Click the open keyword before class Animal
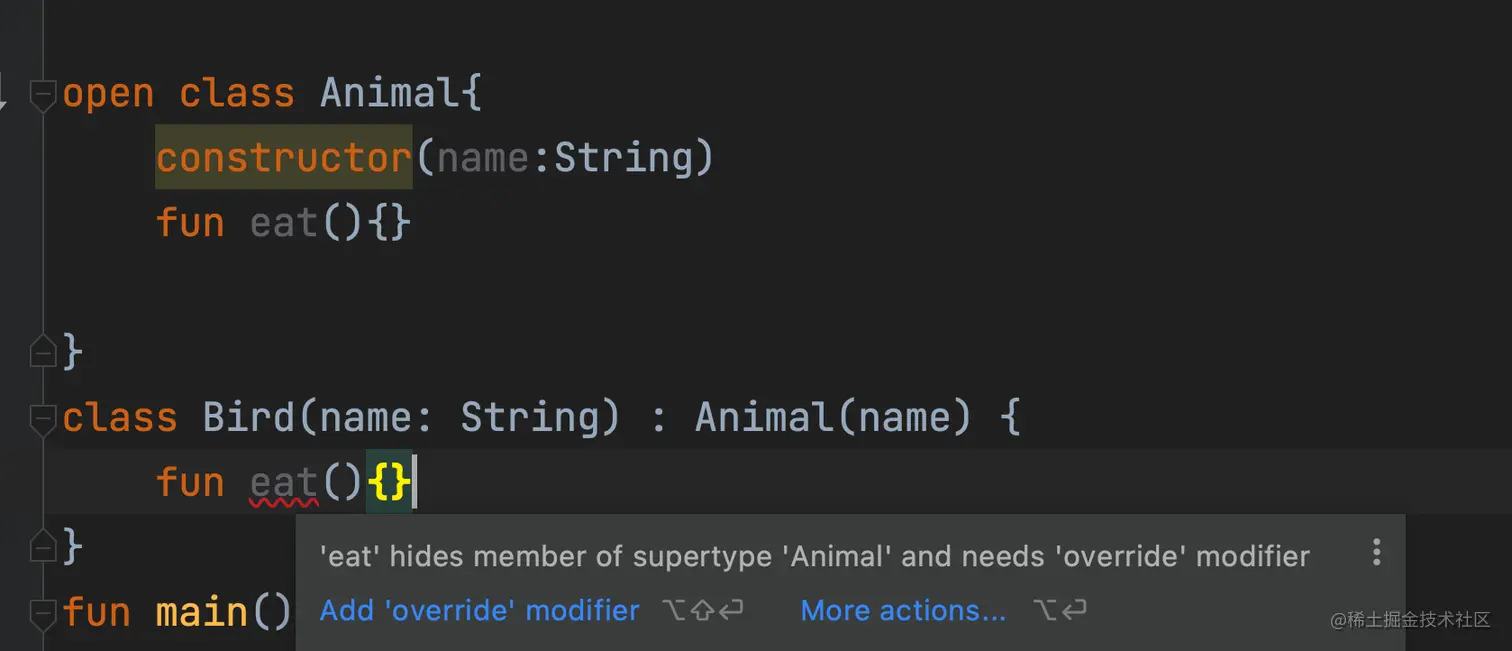 [108, 94]
